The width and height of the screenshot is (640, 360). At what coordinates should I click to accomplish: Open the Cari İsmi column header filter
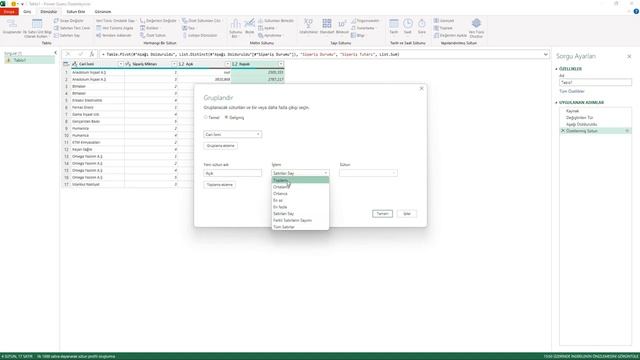[120, 64]
